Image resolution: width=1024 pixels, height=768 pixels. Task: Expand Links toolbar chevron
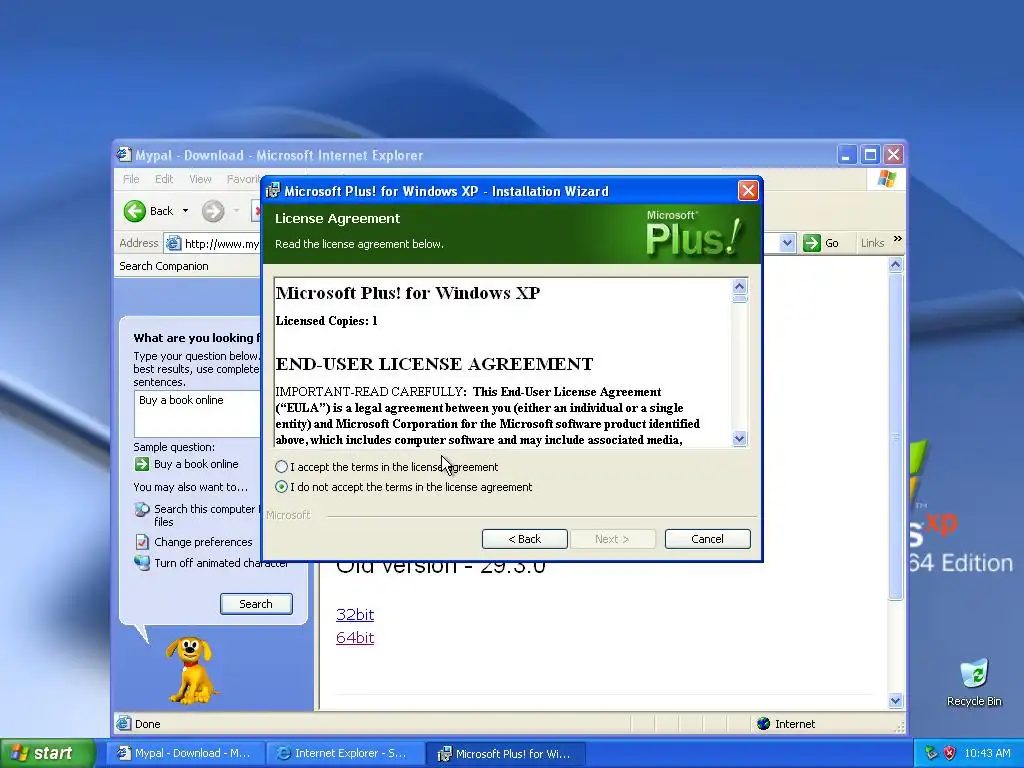(897, 239)
